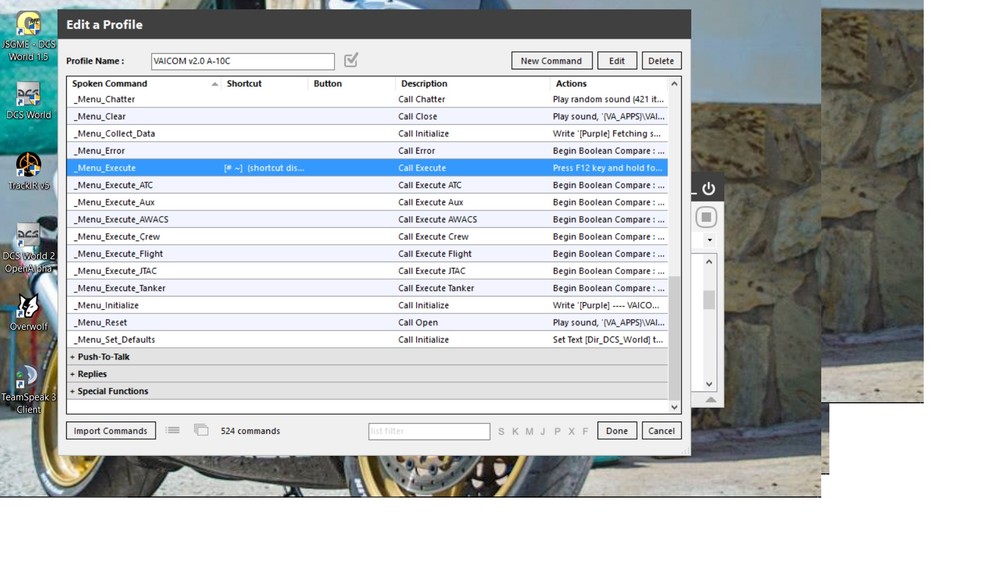
Task: Toggle the list view icon beside Import Commands
Action: point(172,431)
